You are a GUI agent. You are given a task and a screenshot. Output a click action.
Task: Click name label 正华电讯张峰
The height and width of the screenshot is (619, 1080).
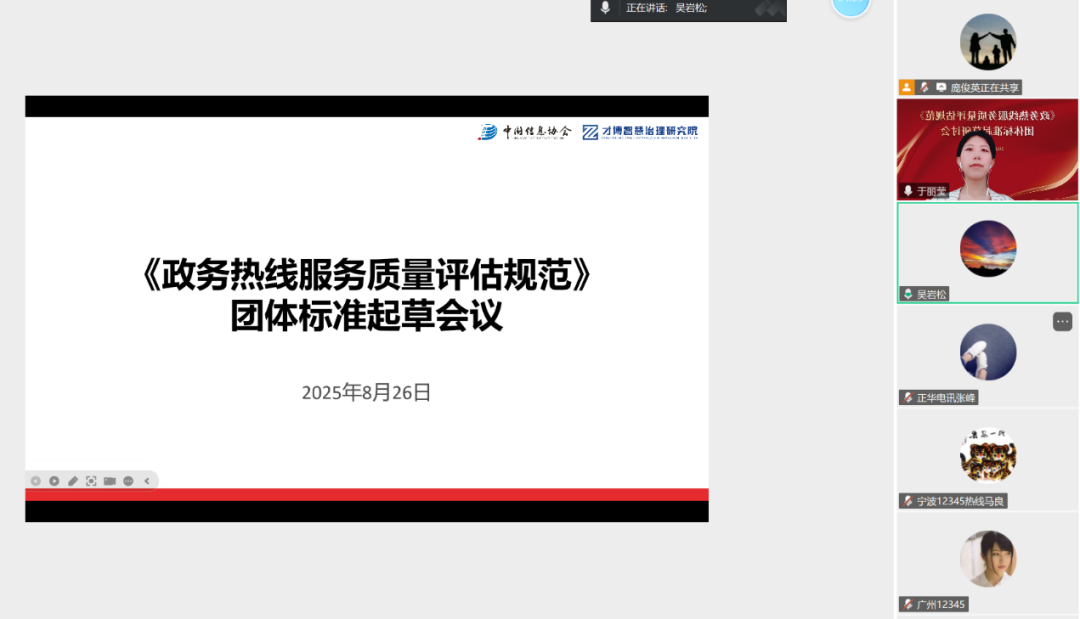[946, 397]
